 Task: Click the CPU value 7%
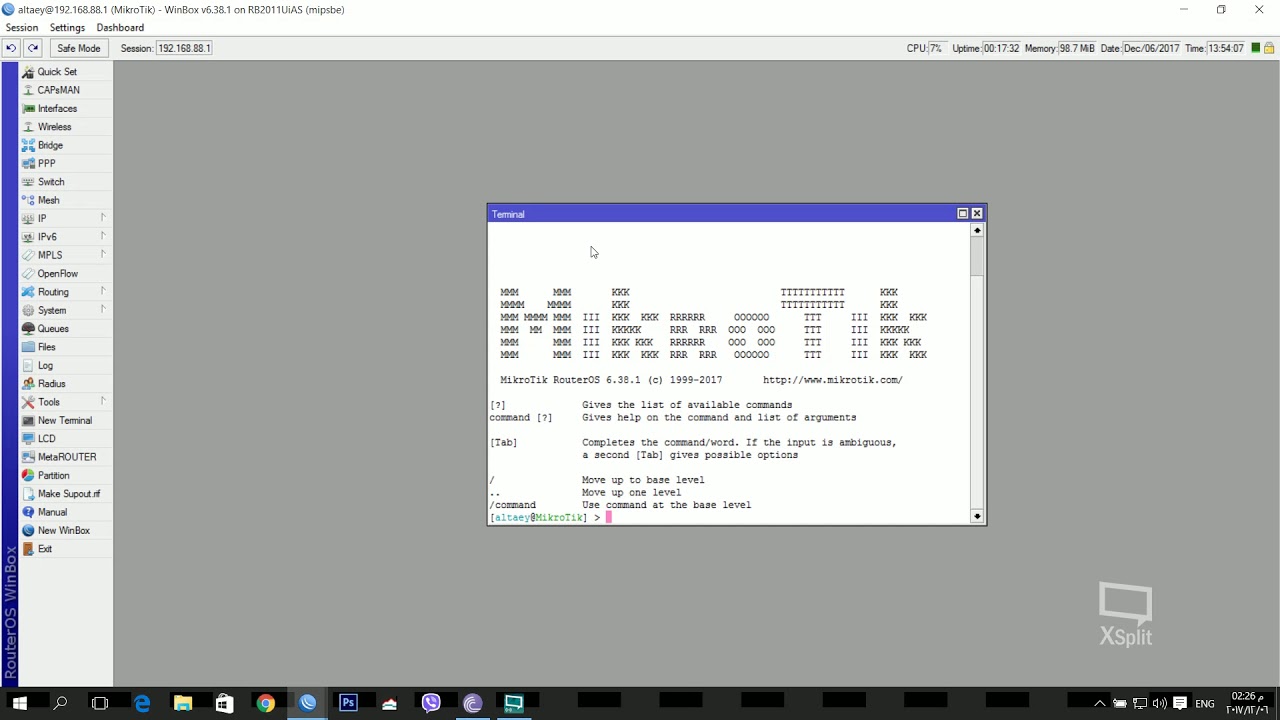[936, 48]
